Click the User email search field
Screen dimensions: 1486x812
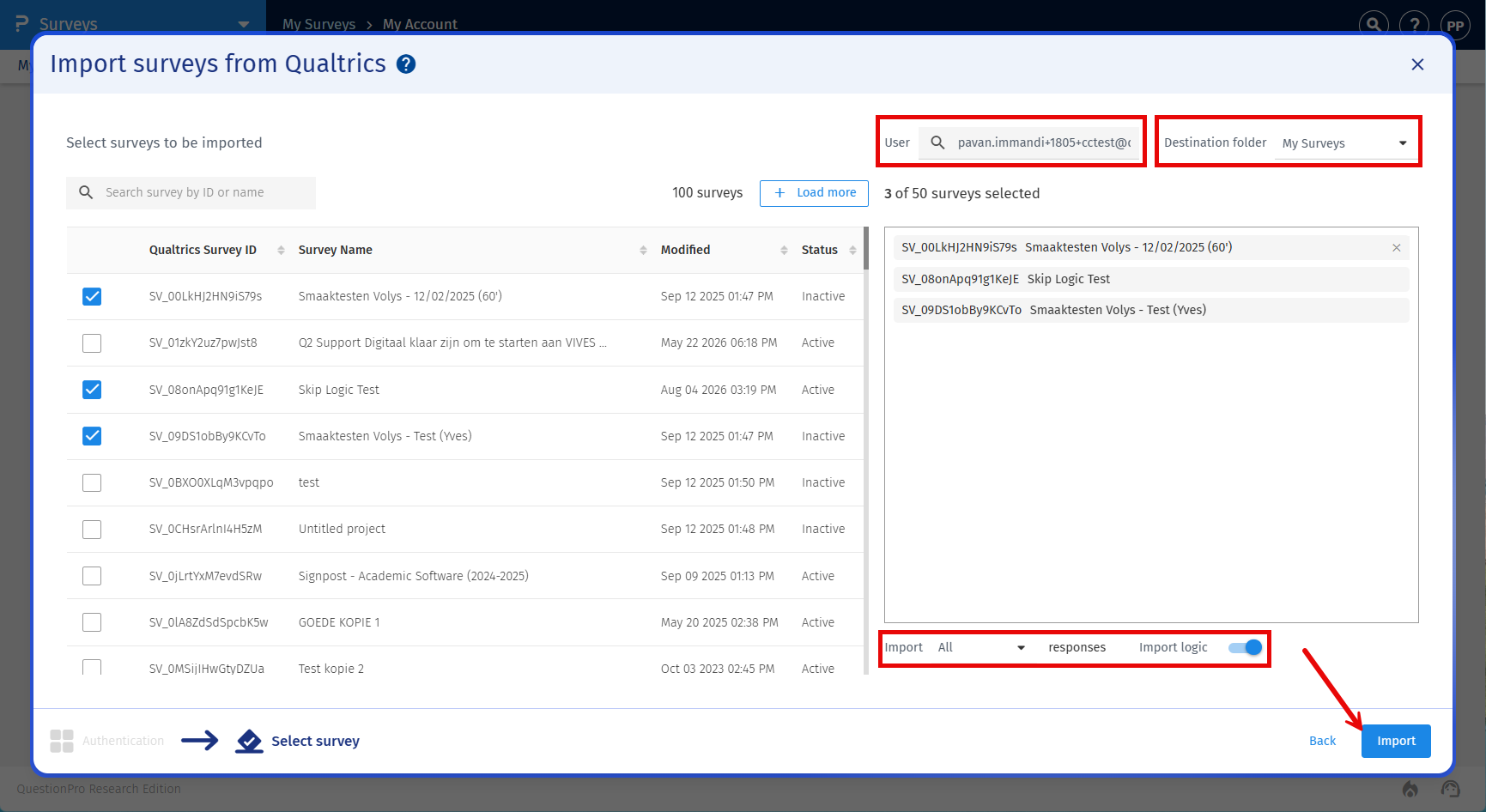1028,142
